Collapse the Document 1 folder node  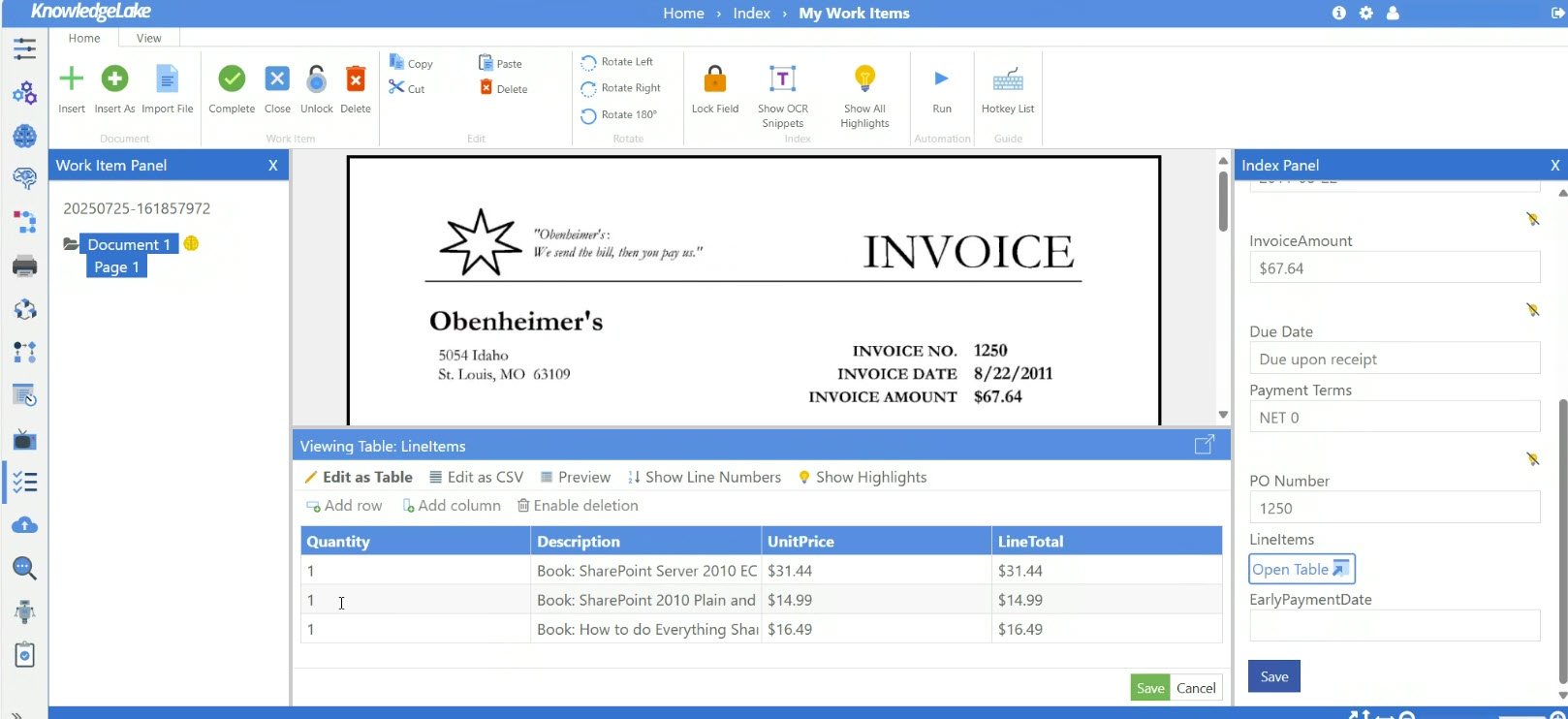click(x=71, y=244)
